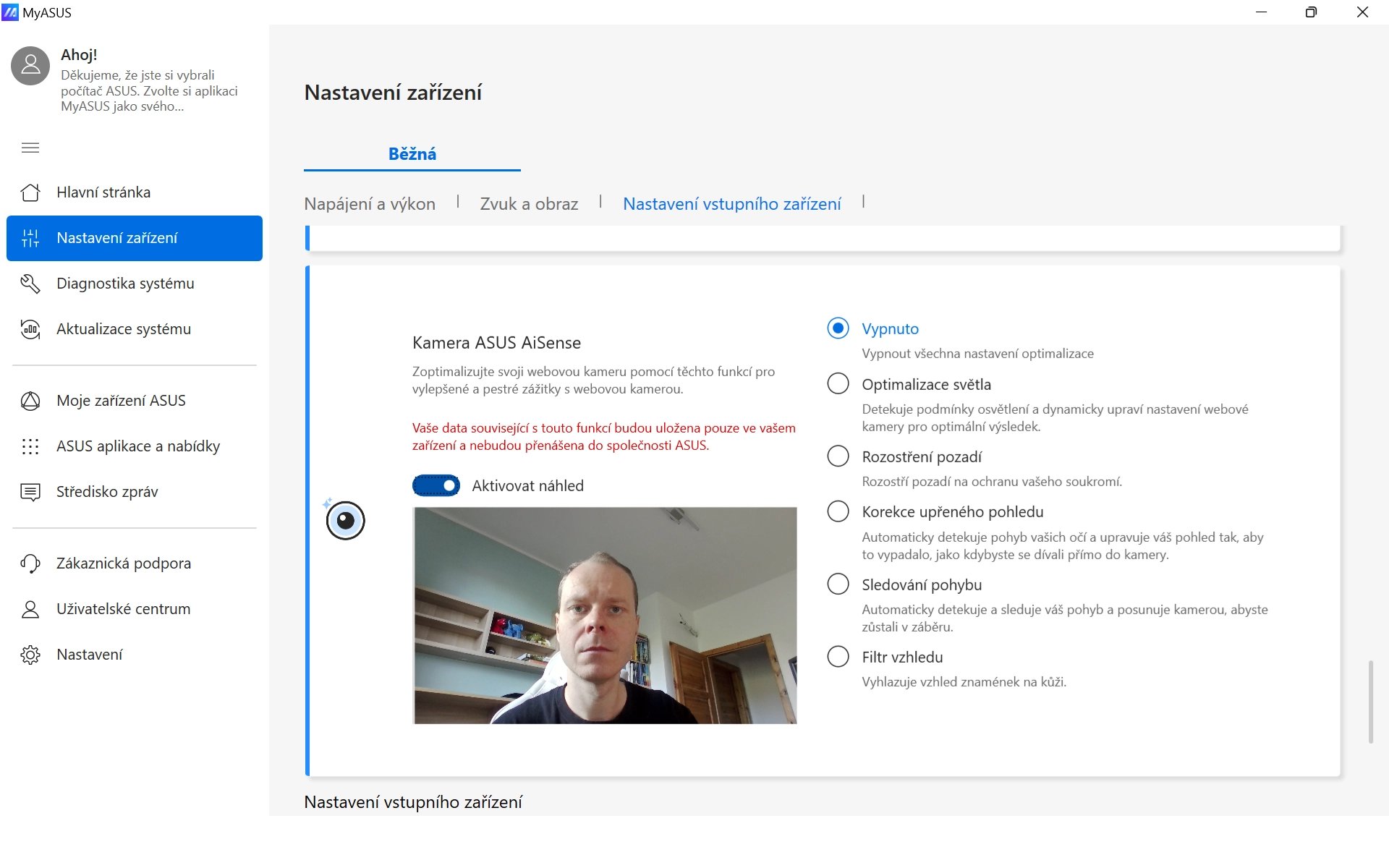Select Rozostření pozadí radio option
The width and height of the screenshot is (1389, 868).
coord(838,456)
